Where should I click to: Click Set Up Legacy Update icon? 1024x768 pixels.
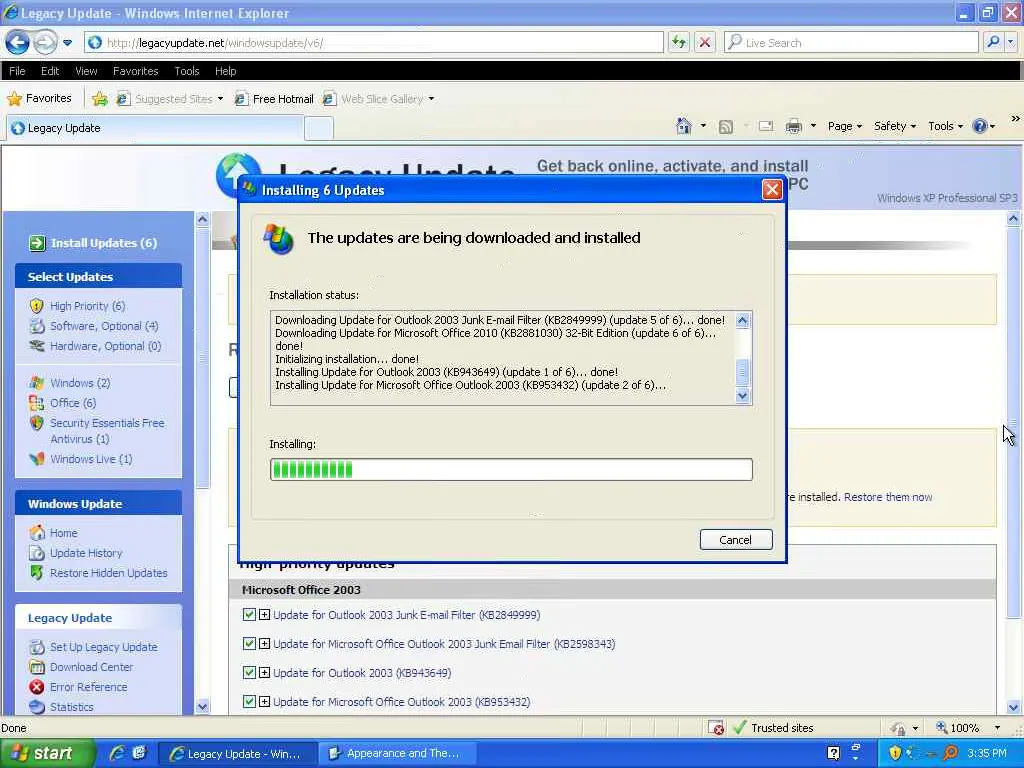pos(37,647)
